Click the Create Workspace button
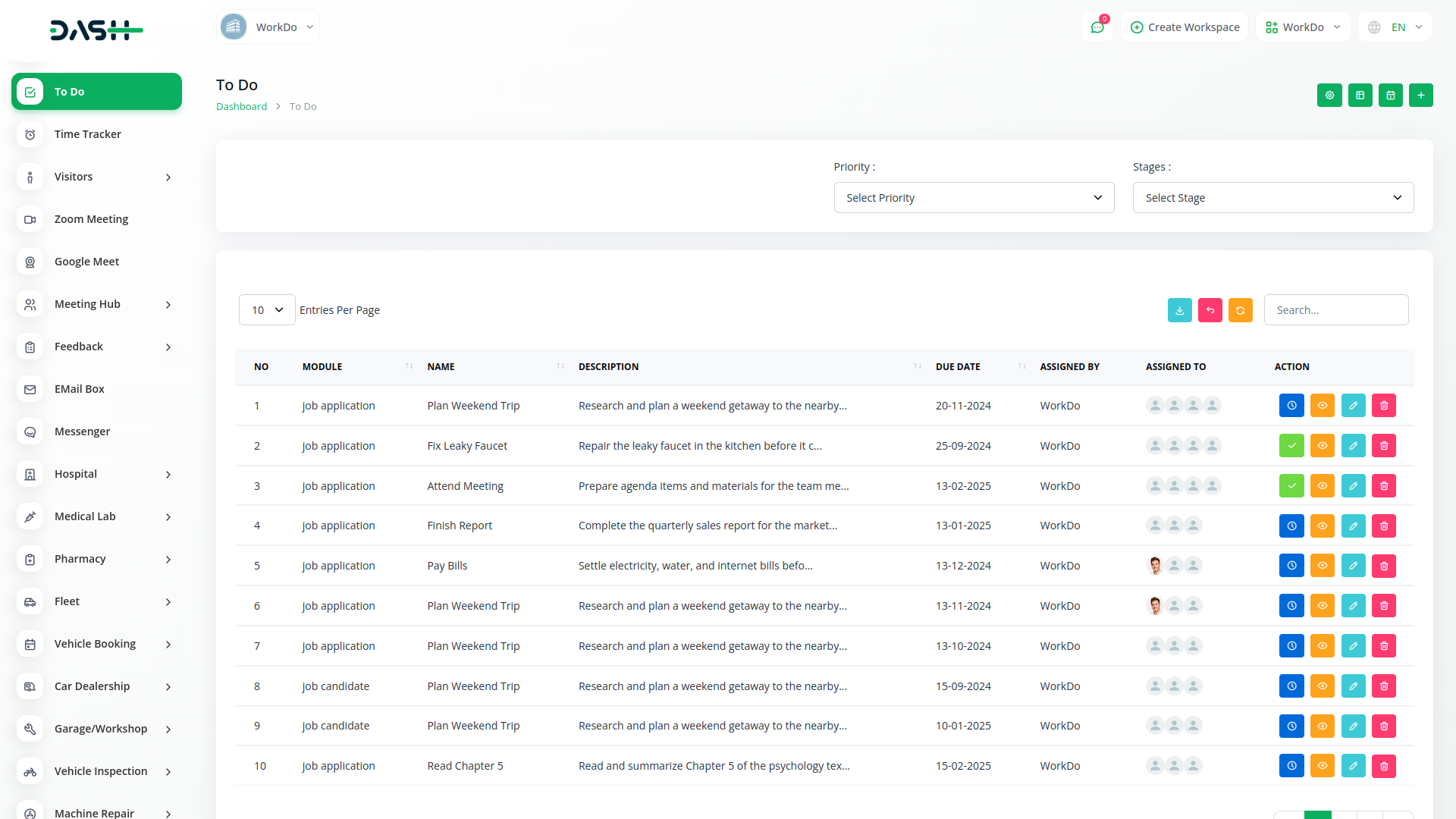Screen dimensions: 1456x819 1184,27
